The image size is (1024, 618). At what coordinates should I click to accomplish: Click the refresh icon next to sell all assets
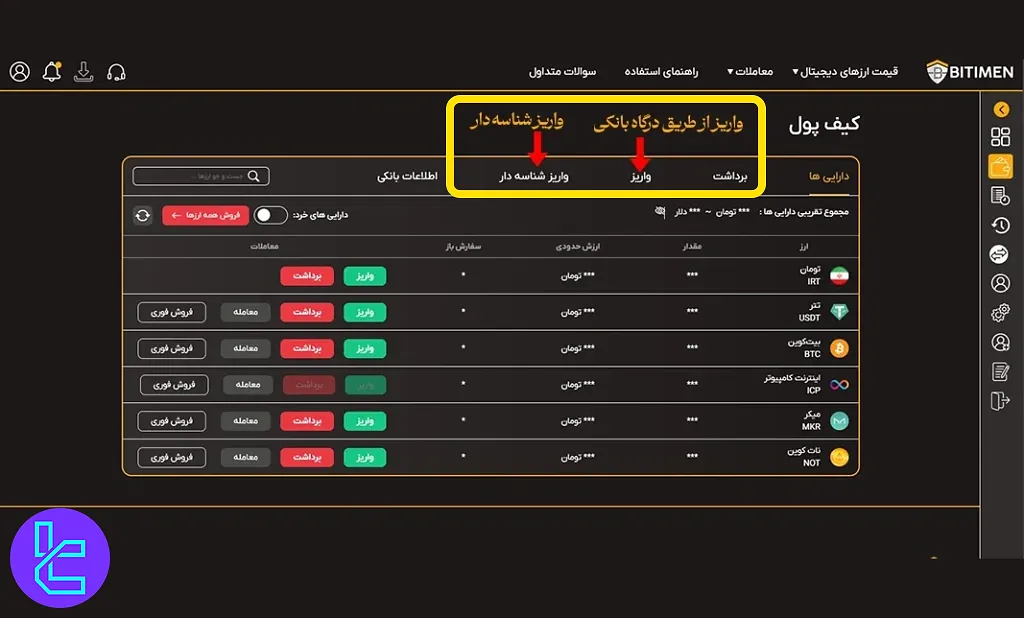pos(143,215)
